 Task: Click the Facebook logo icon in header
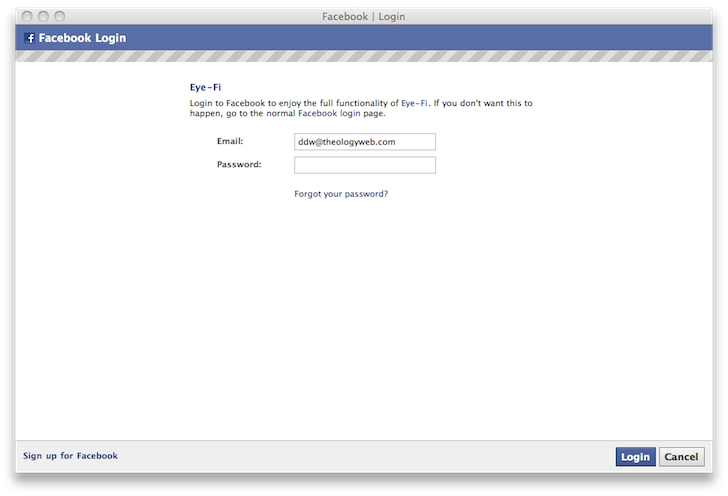(x=30, y=38)
